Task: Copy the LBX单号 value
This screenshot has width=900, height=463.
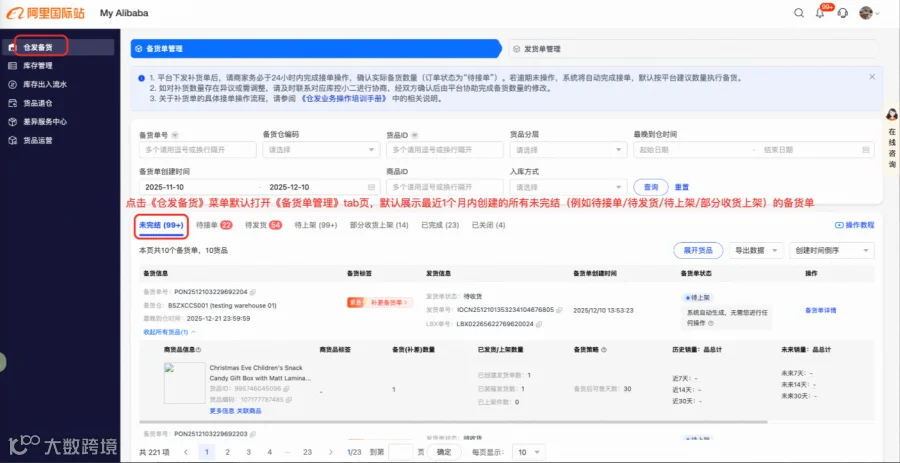Action: 540,324
